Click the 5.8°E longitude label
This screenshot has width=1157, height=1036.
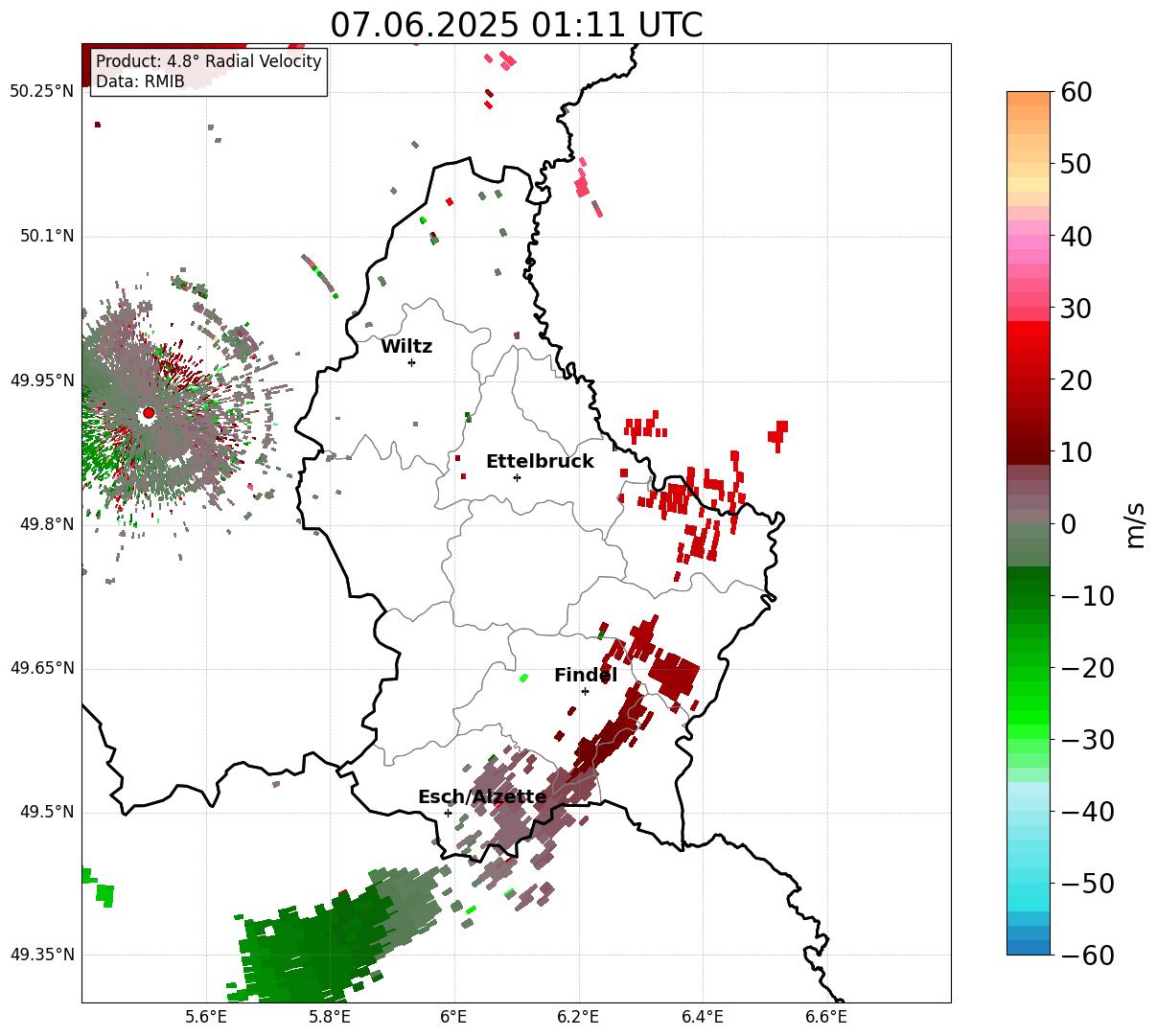pos(330,1017)
